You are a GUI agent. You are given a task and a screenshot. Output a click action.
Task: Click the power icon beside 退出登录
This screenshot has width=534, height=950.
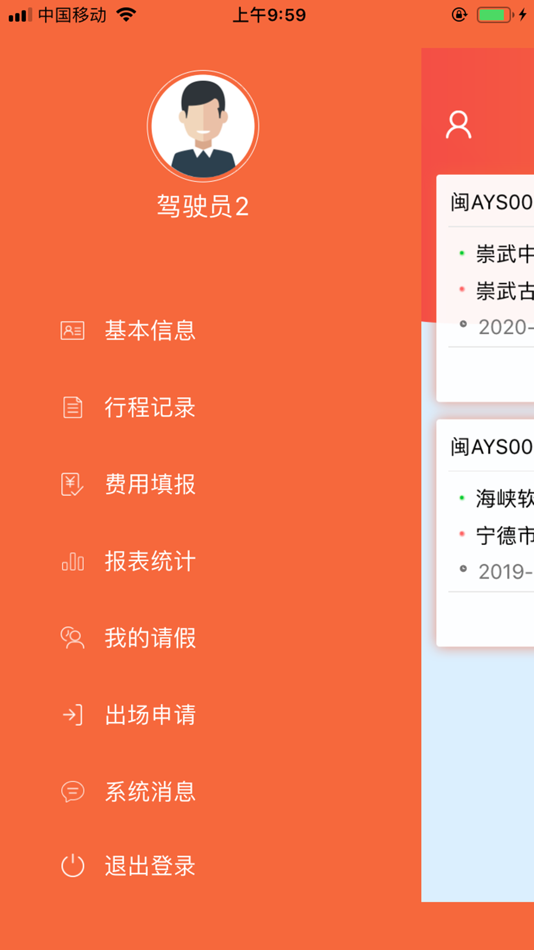click(x=73, y=866)
